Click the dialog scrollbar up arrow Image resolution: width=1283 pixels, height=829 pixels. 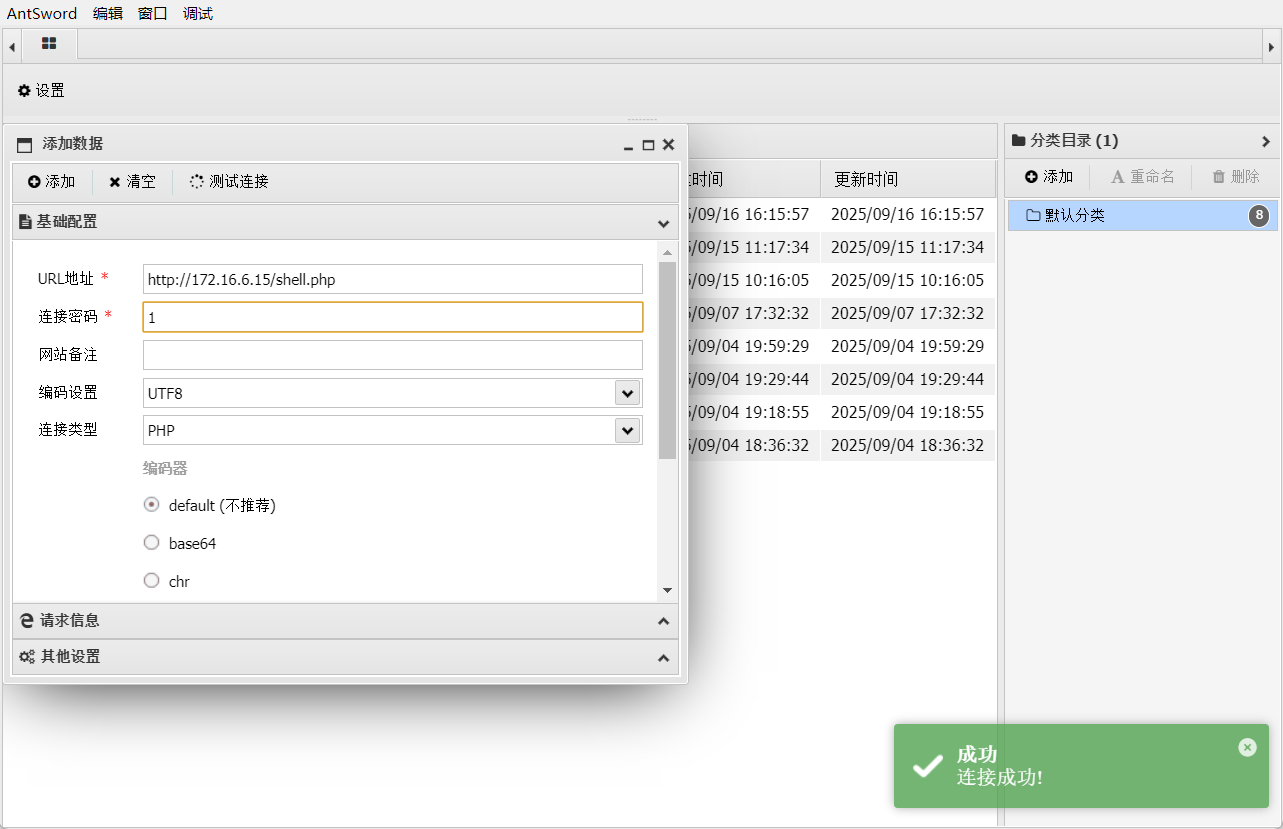[x=668, y=253]
